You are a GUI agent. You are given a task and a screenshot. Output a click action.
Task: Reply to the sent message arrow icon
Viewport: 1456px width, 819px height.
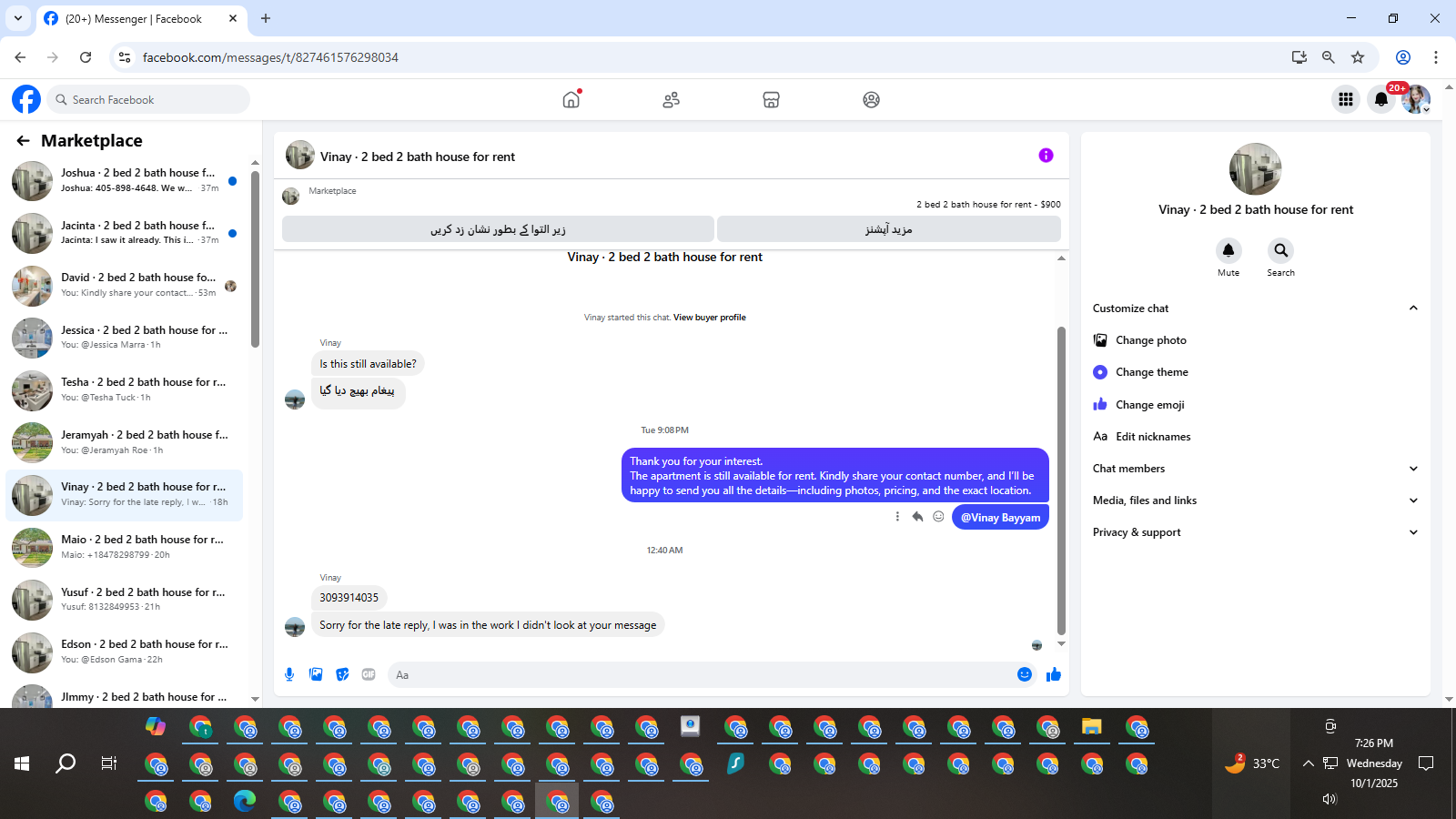click(917, 517)
